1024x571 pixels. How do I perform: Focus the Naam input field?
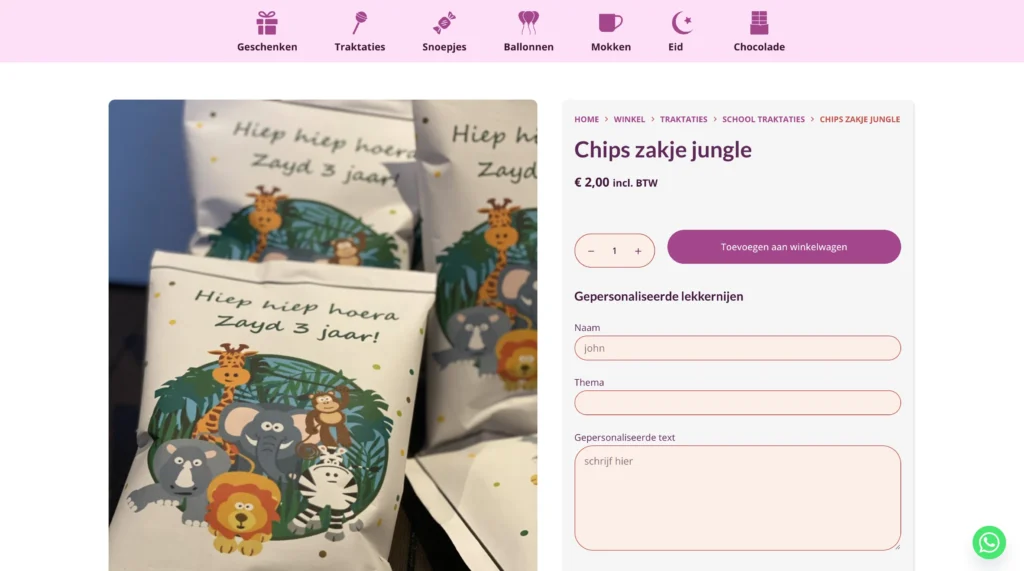tap(737, 348)
